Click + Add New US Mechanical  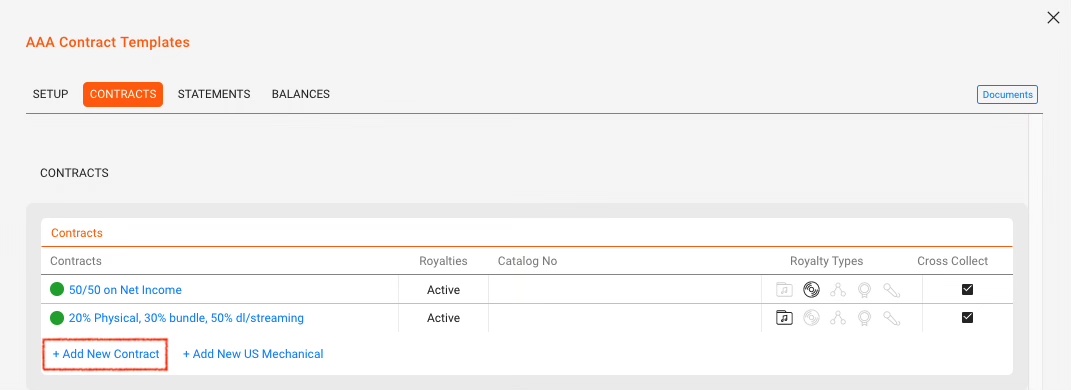click(253, 354)
